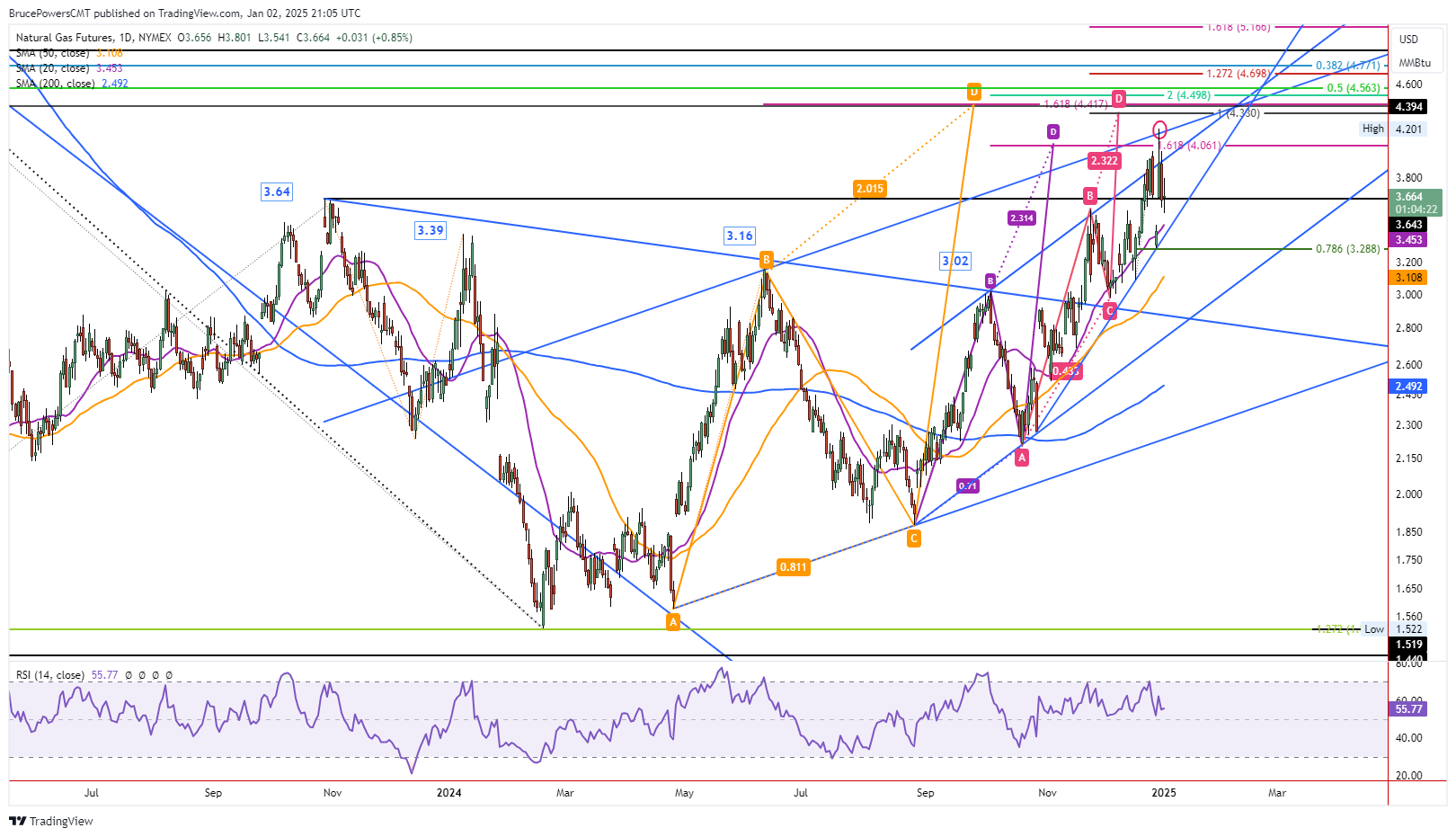
Task: Click the 2.000 tick on the price axis
Action: coord(1408,494)
